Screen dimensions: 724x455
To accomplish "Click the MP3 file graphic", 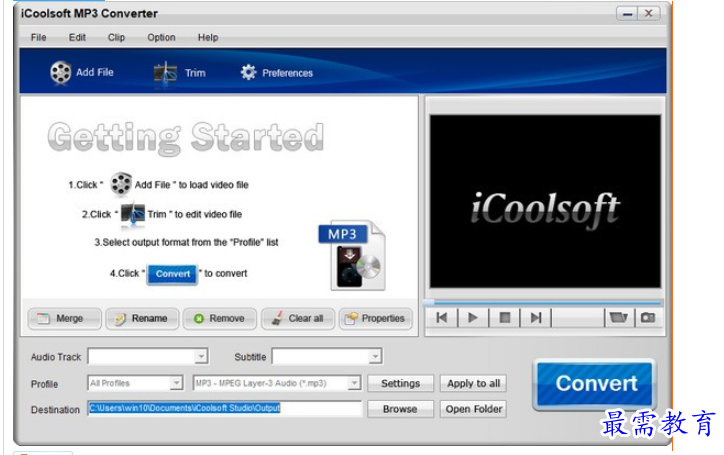I will (353, 255).
